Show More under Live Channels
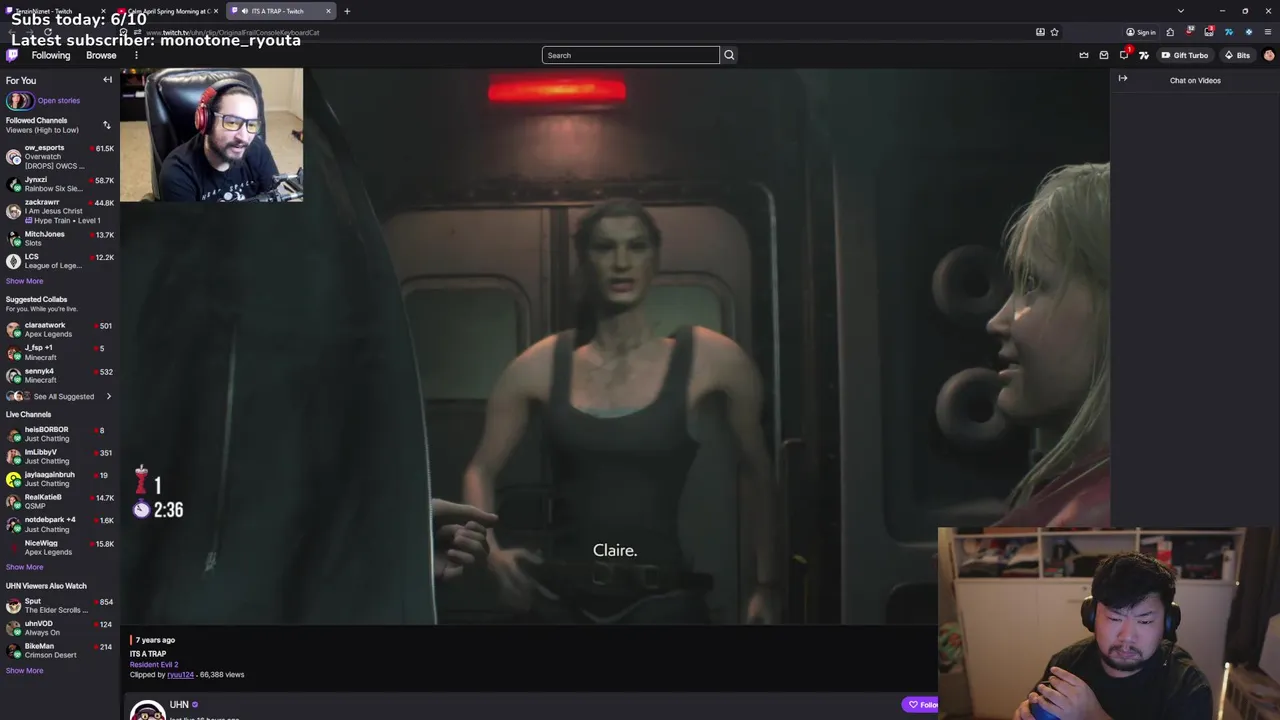The height and width of the screenshot is (720, 1280). 24,567
